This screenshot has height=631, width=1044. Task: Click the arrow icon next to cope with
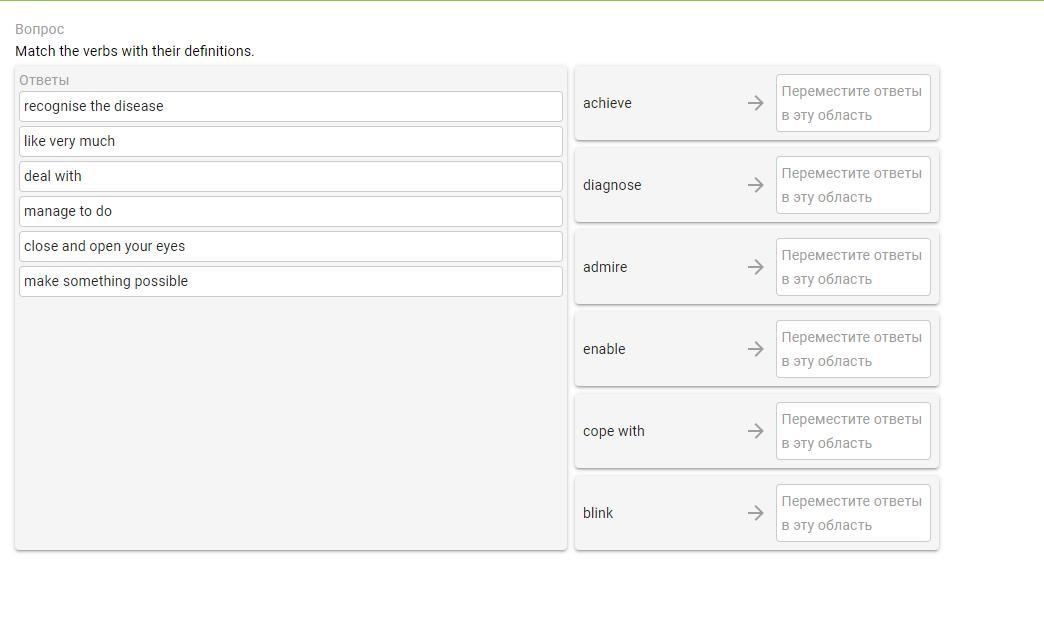[756, 431]
